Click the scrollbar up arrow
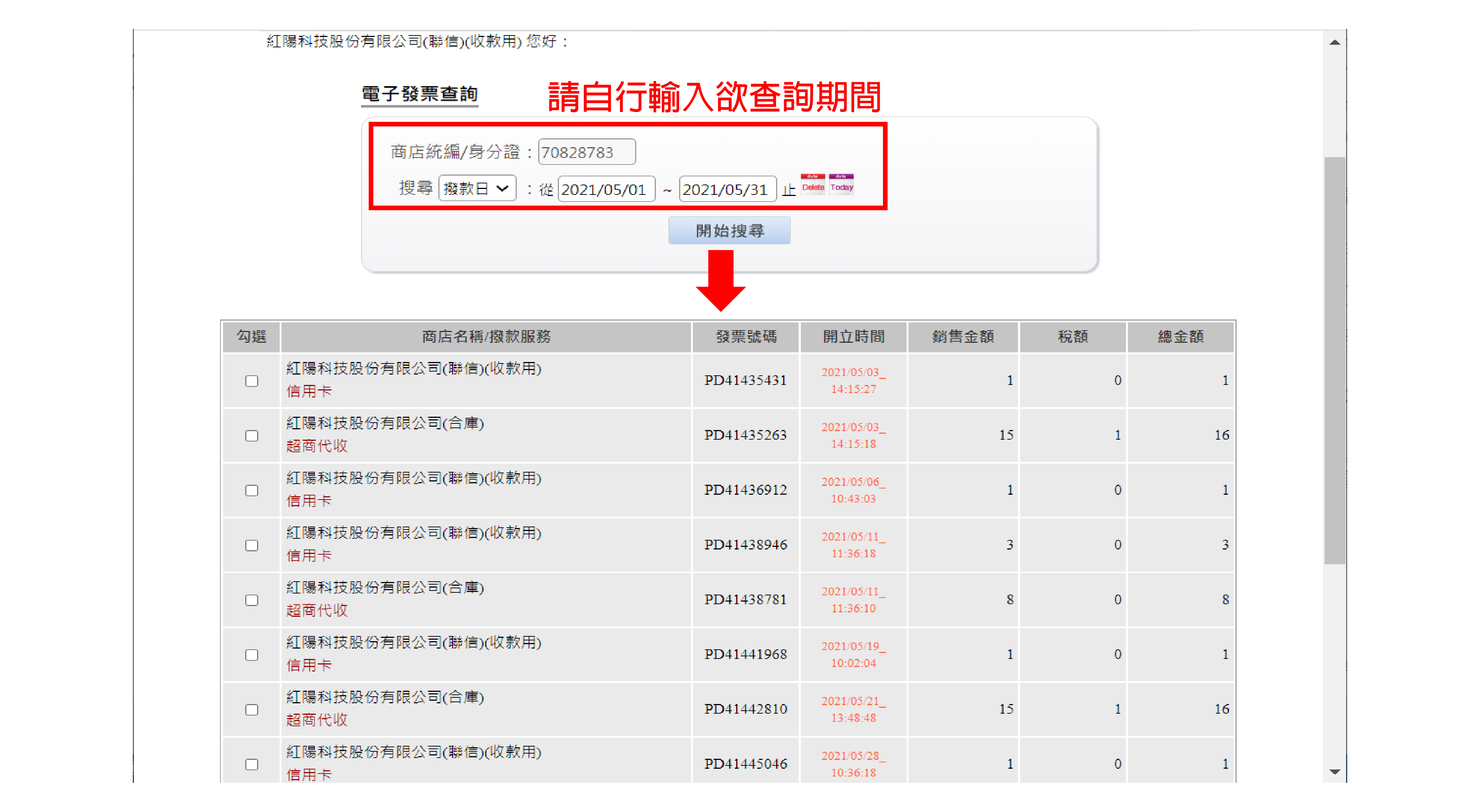Screen dimensions: 1480x812 click(x=1334, y=42)
